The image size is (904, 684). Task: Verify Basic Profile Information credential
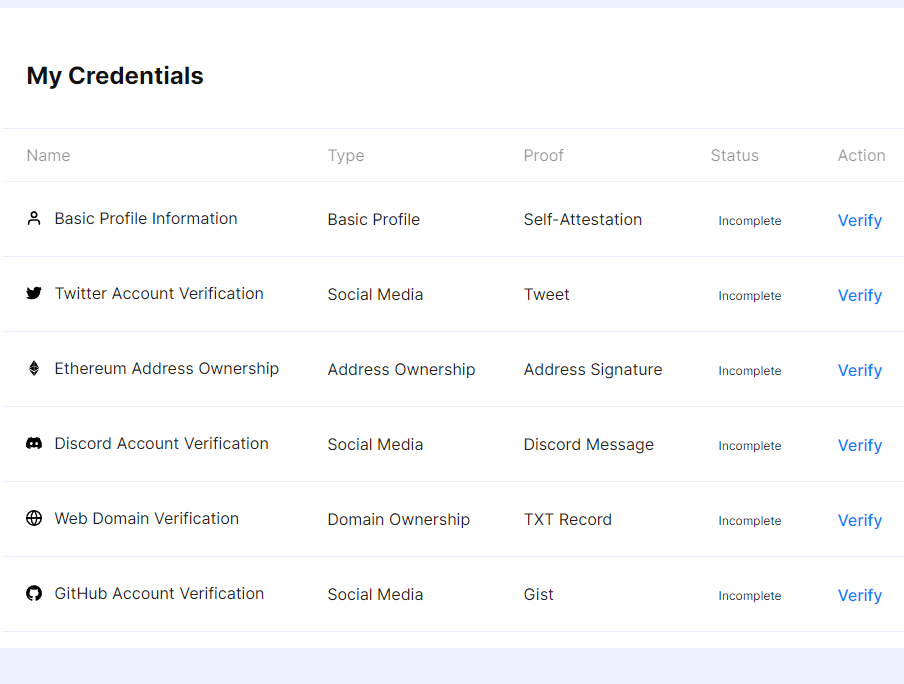coord(860,220)
